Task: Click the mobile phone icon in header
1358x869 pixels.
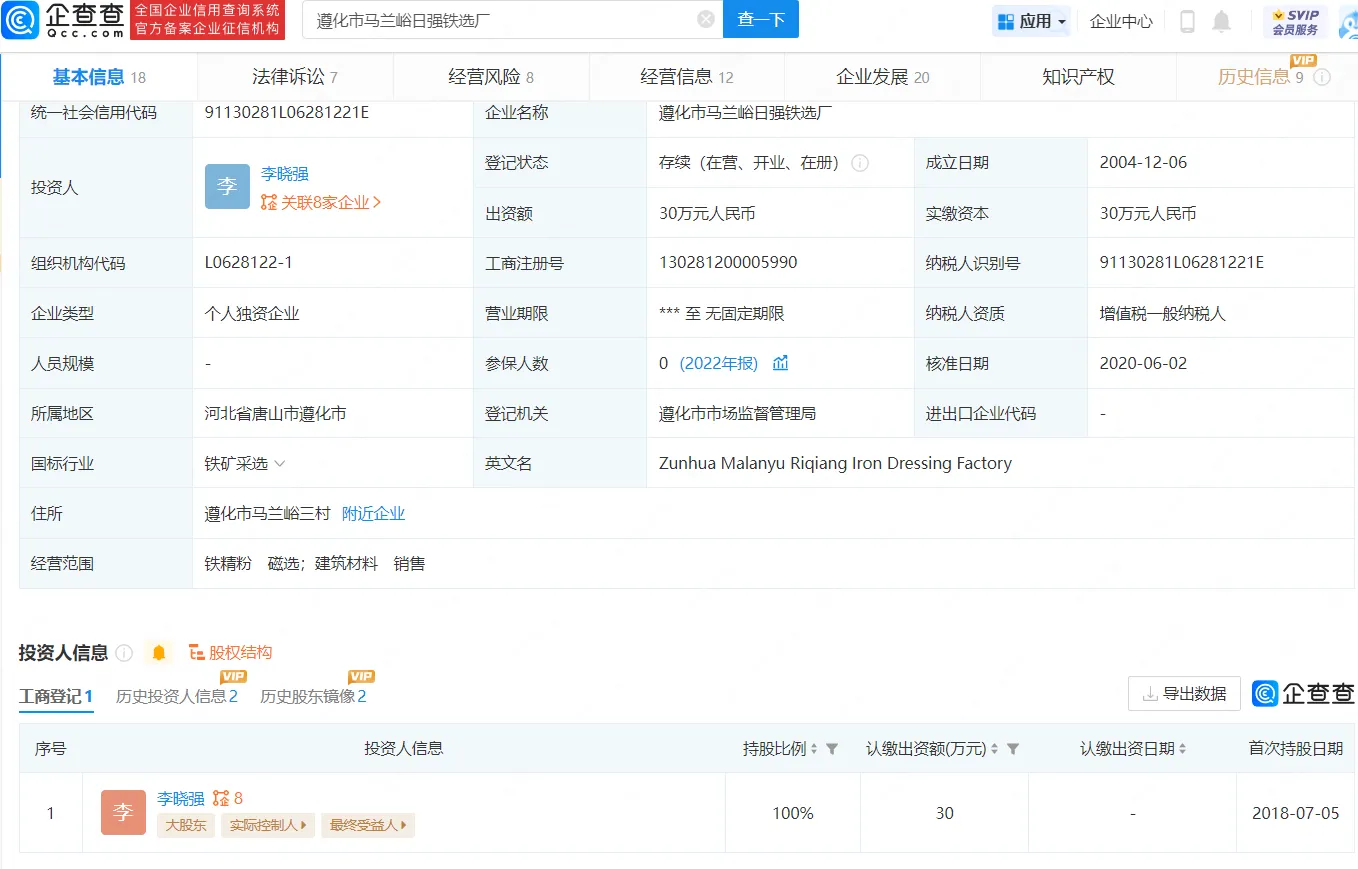Action: tap(1188, 21)
